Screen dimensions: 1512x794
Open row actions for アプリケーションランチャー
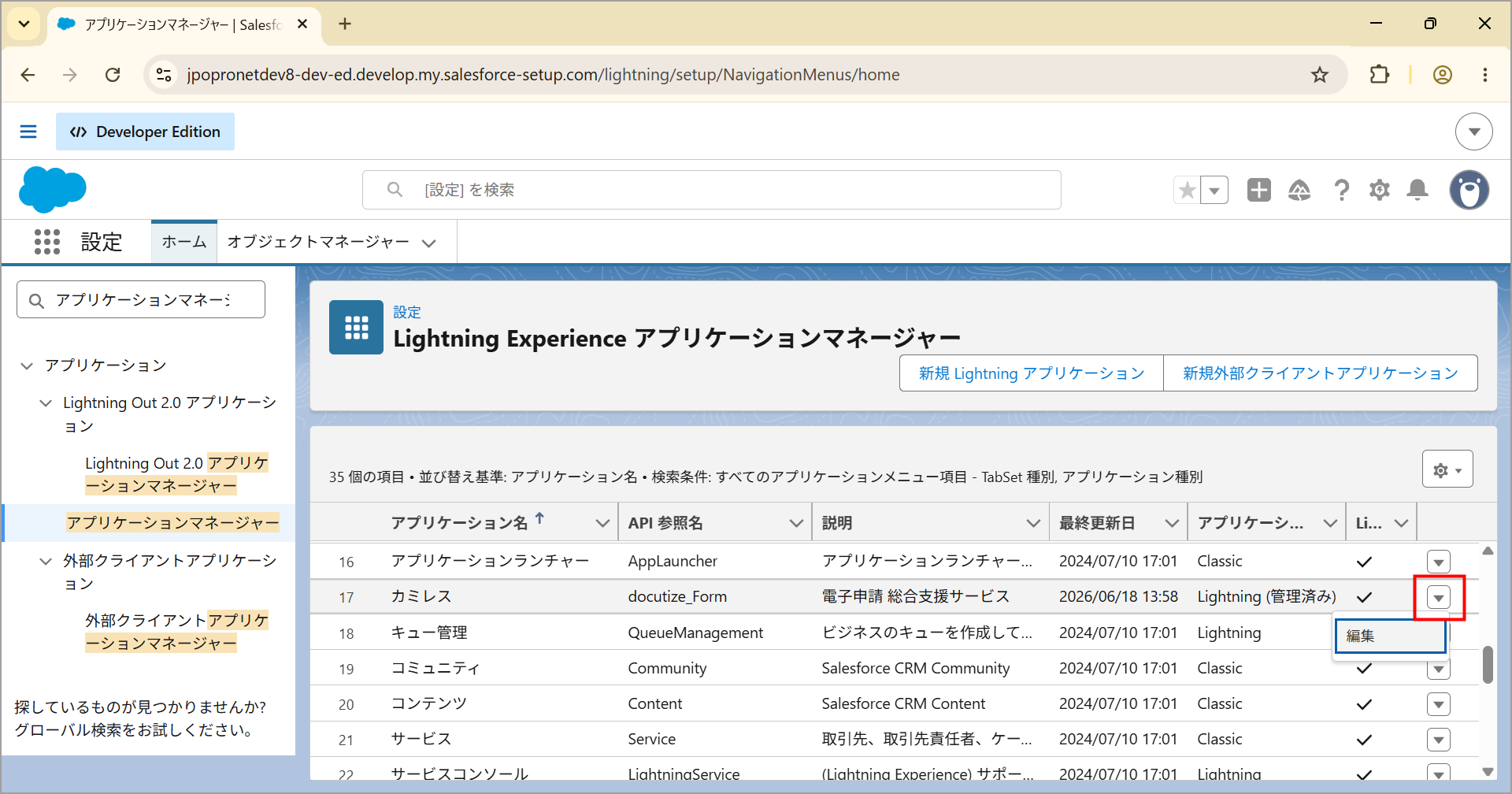[x=1439, y=562]
